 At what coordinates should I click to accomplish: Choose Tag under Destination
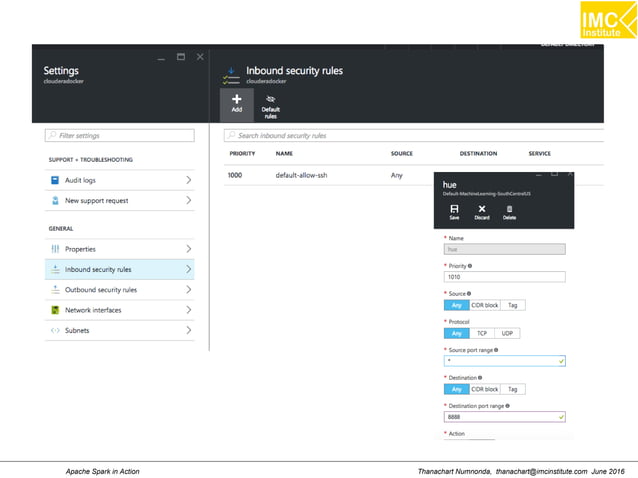pos(513,389)
